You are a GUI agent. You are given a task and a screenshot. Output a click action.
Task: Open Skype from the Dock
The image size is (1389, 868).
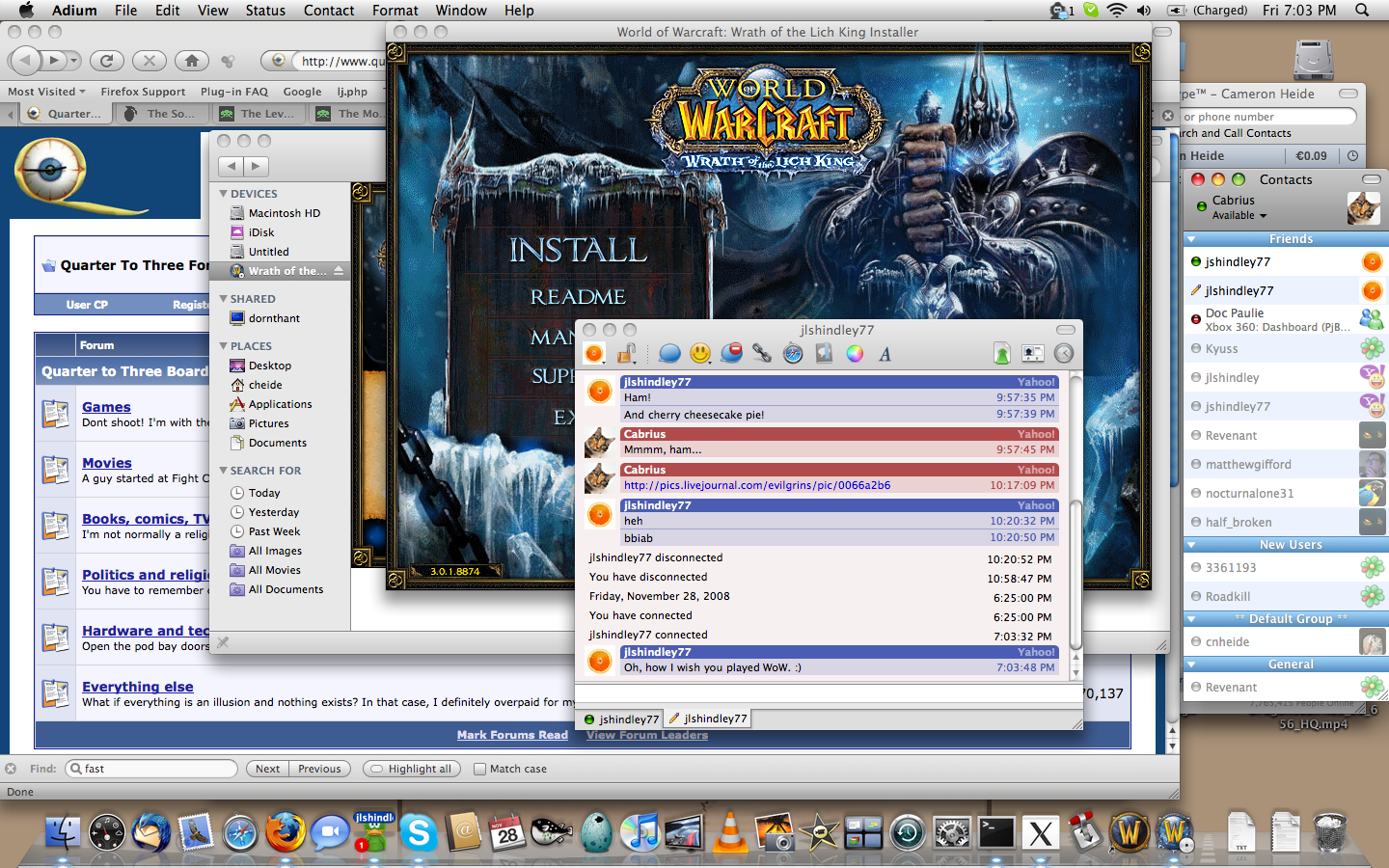coord(418,832)
